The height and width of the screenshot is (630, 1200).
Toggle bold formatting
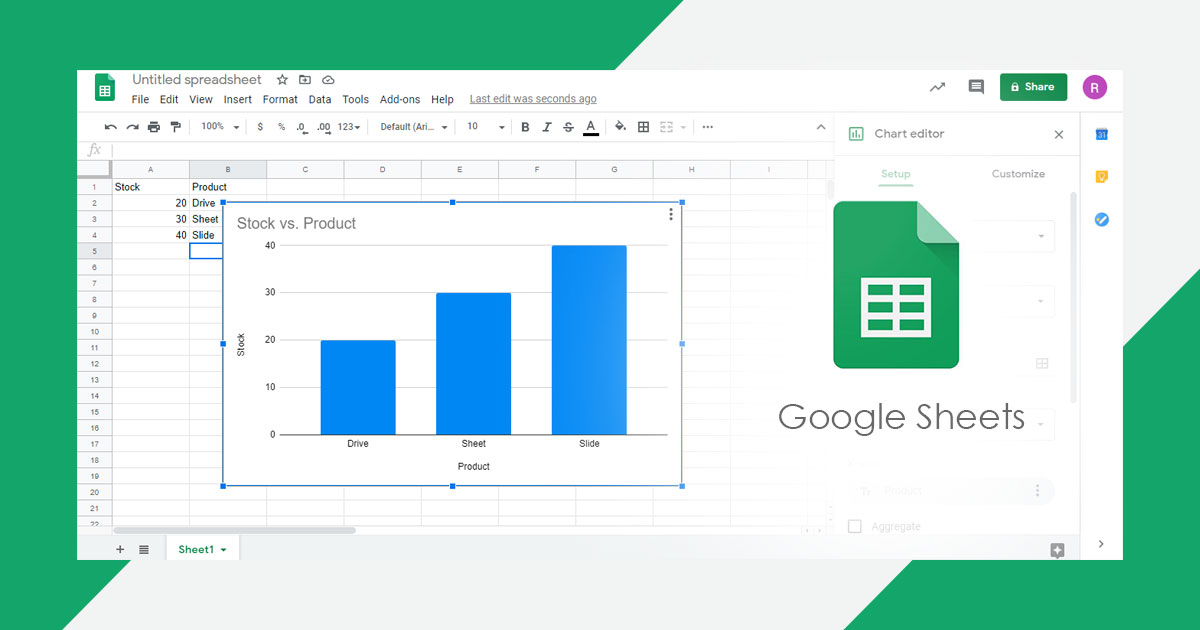[525, 126]
